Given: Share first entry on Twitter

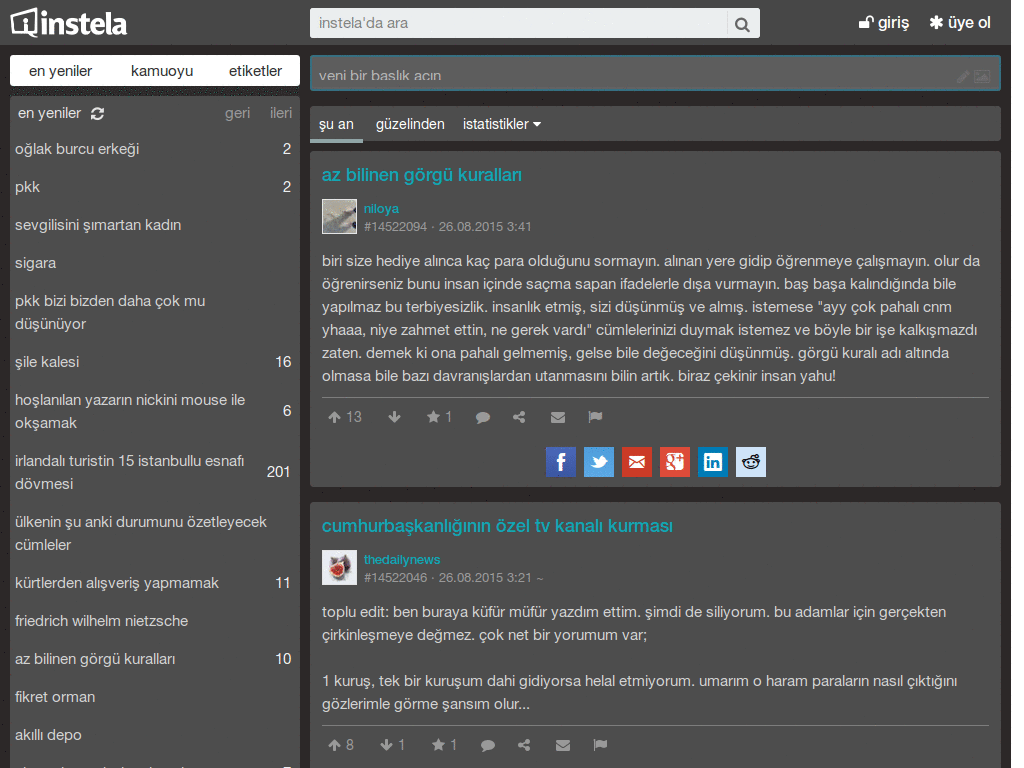Looking at the screenshot, I should coord(599,461).
